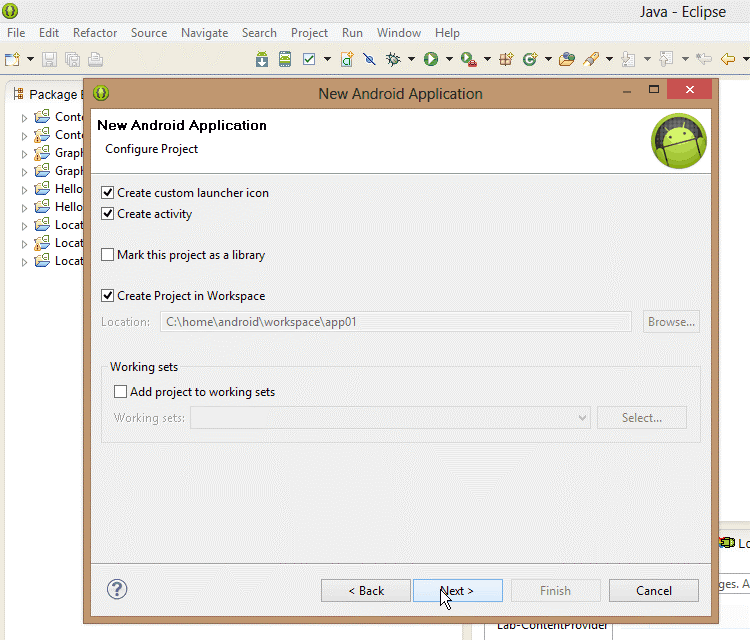The height and width of the screenshot is (640, 750).
Task: Enable Mark this project as a library
Action: [108, 255]
